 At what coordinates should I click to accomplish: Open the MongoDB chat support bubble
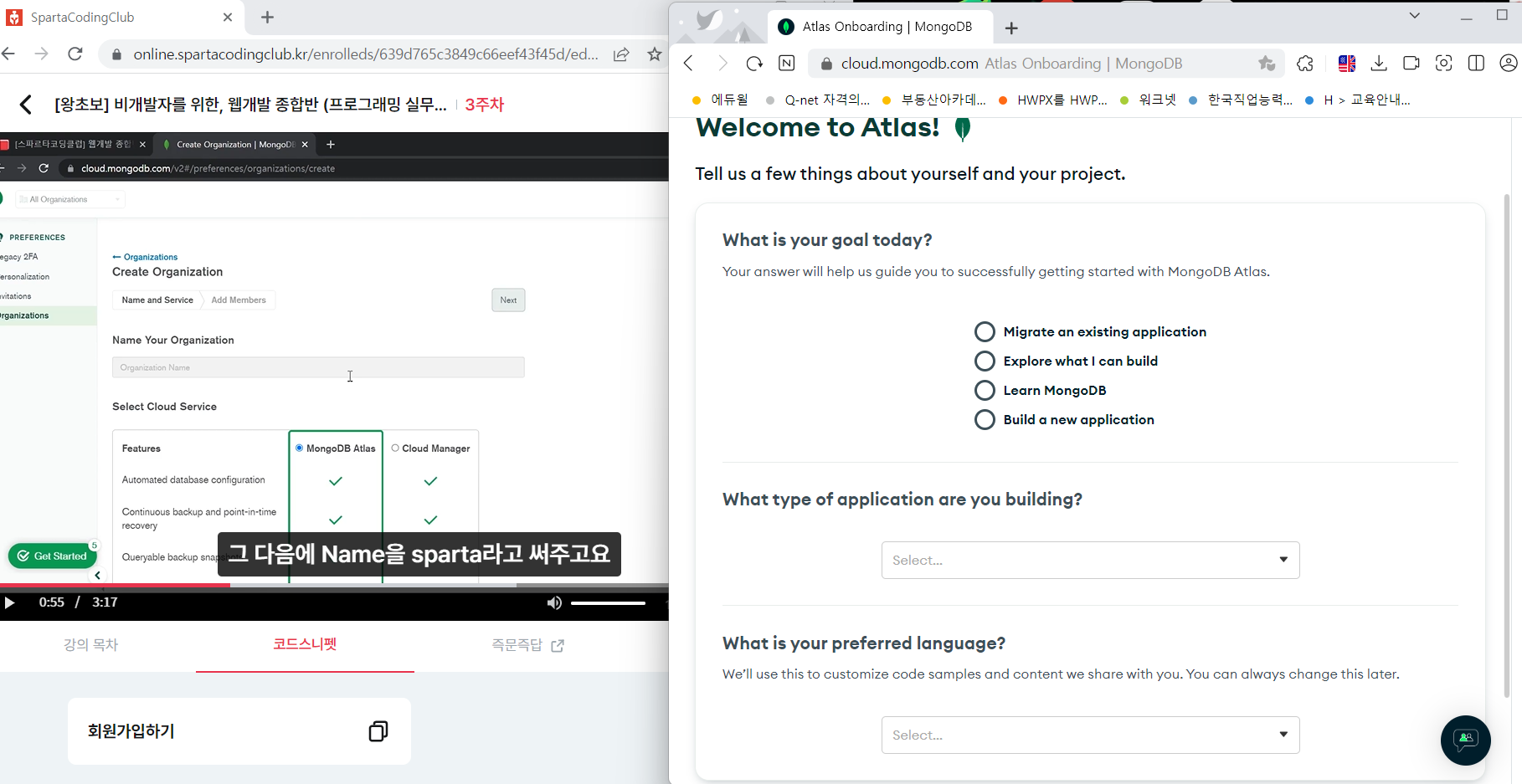[x=1465, y=740]
